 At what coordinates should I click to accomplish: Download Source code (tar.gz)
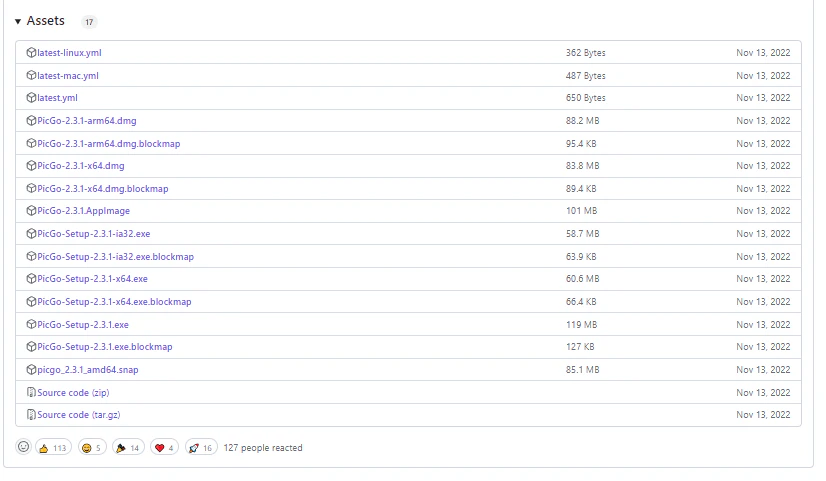[x=78, y=415]
